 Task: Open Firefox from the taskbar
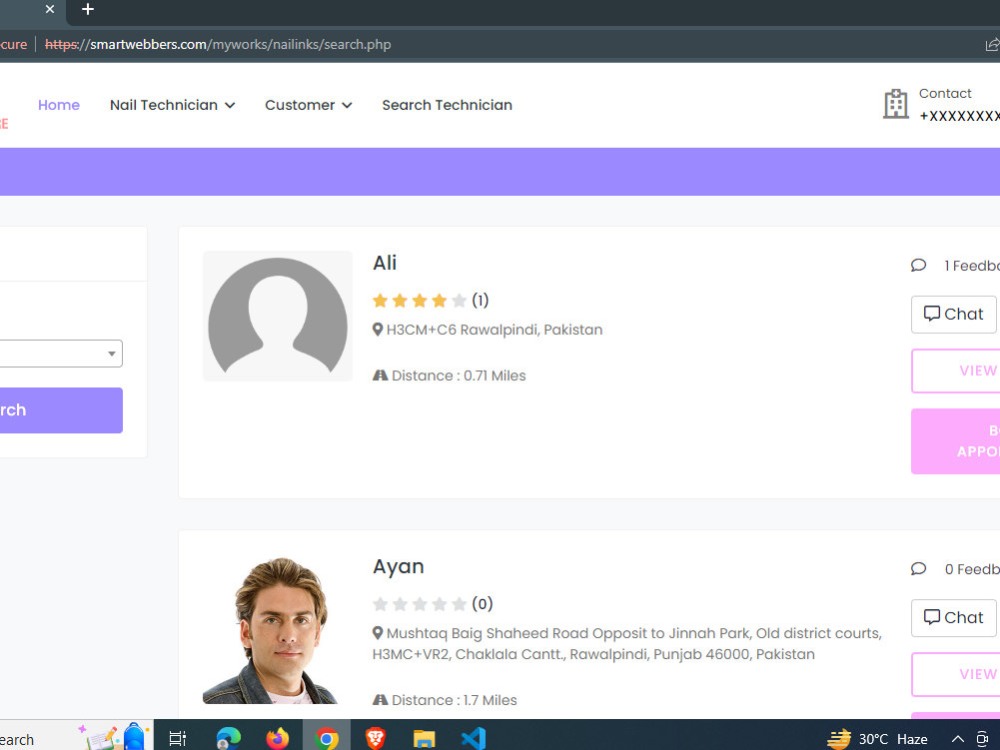click(x=277, y=739)
